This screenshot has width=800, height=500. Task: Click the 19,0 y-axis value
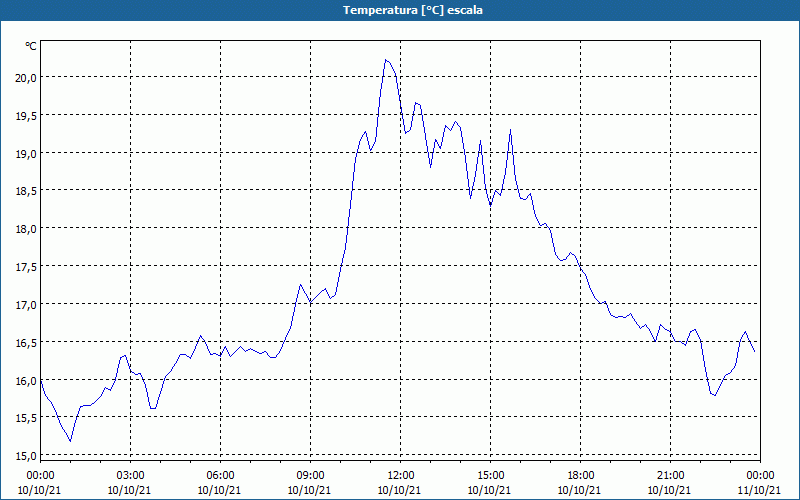click(26, 154)
